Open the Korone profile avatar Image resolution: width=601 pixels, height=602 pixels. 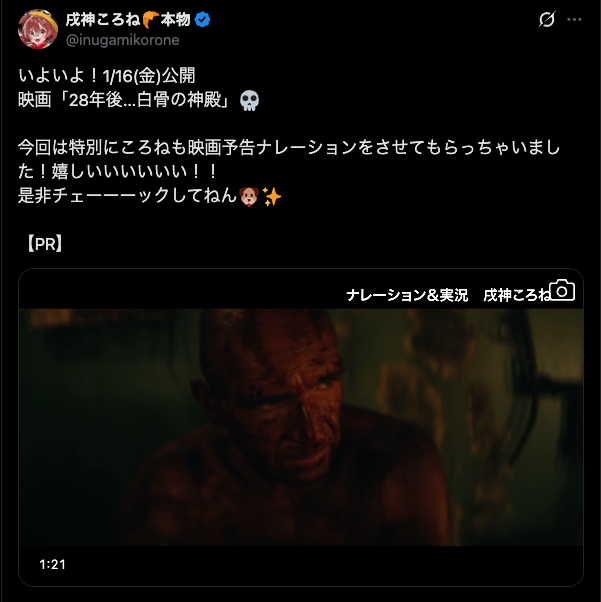(38, 29)
